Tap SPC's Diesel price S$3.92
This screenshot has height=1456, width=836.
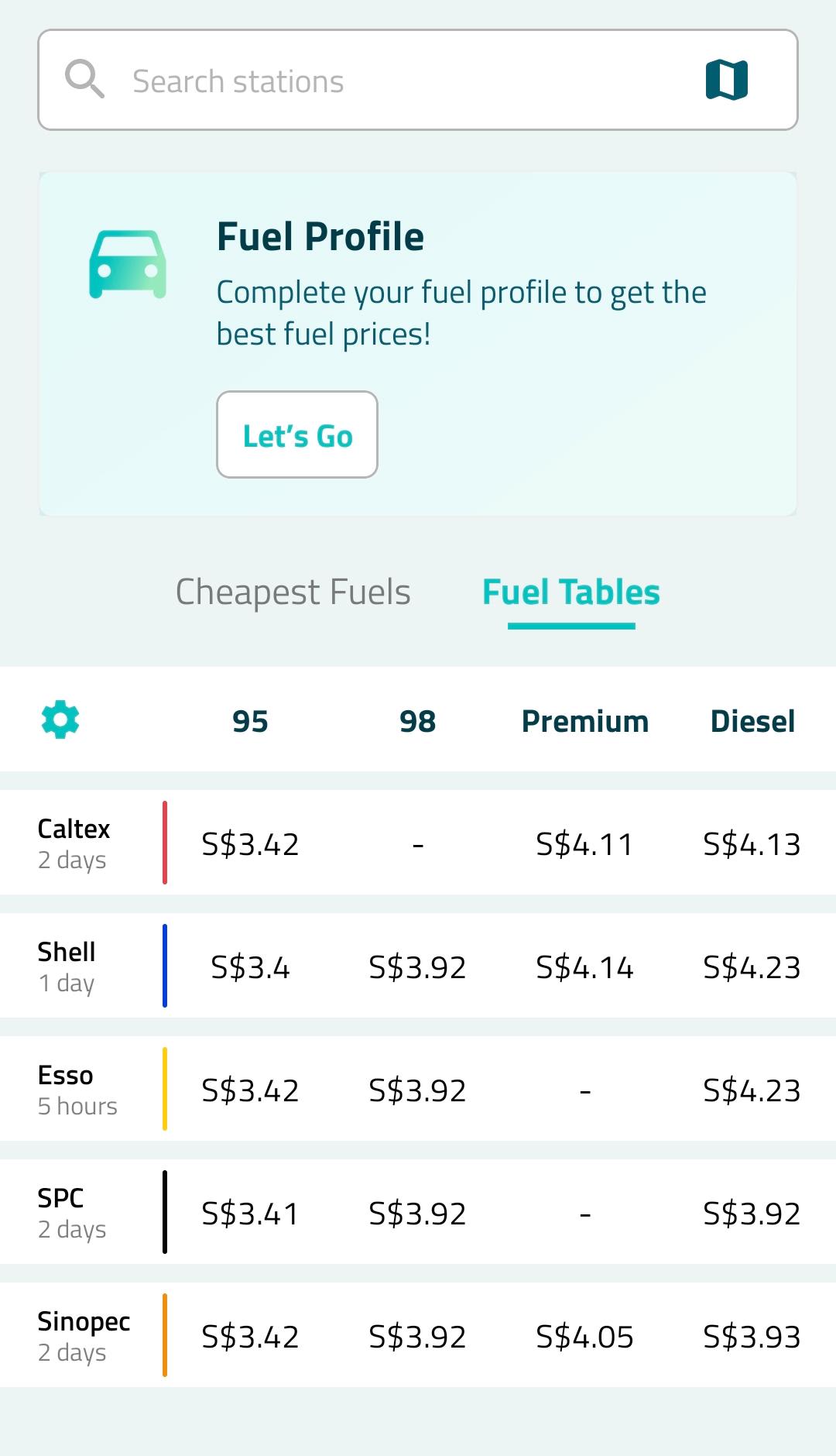tap(752, 1214)
